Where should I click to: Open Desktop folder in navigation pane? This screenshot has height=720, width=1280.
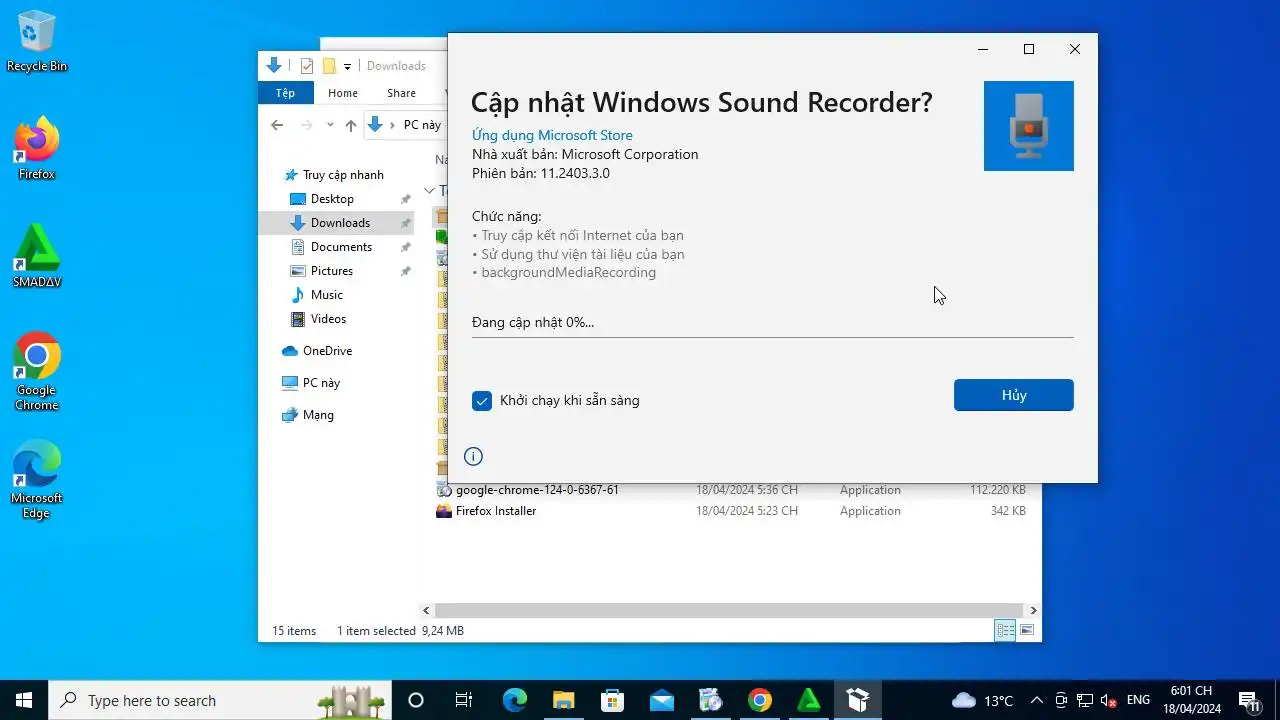coord(332,199)
